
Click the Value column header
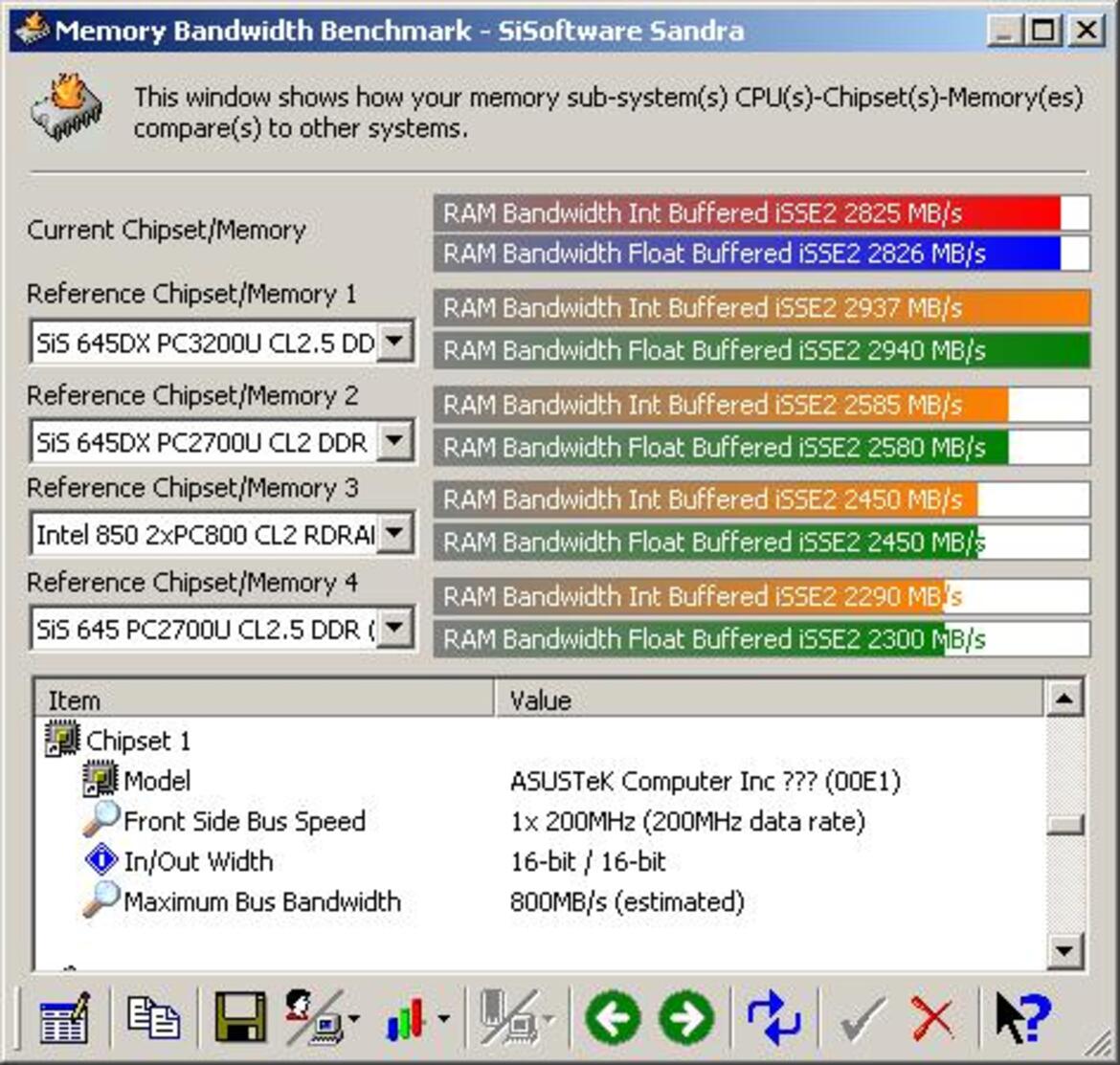770,699
